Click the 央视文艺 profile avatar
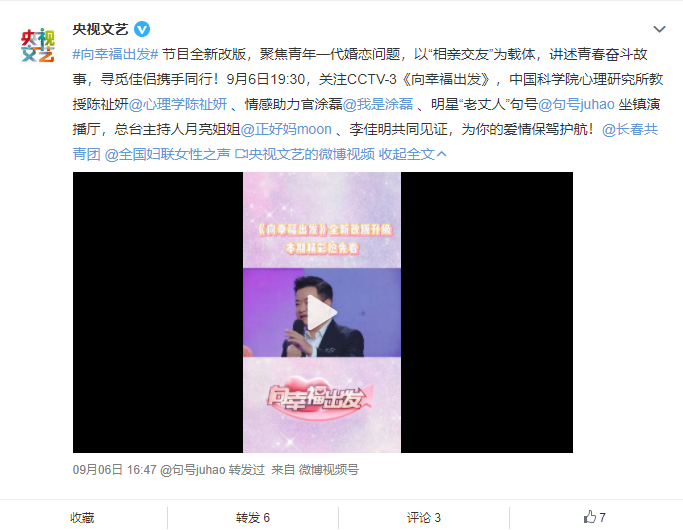Viewport: 683px width, 530px height. pyautogui.click(x=38, y=45)
